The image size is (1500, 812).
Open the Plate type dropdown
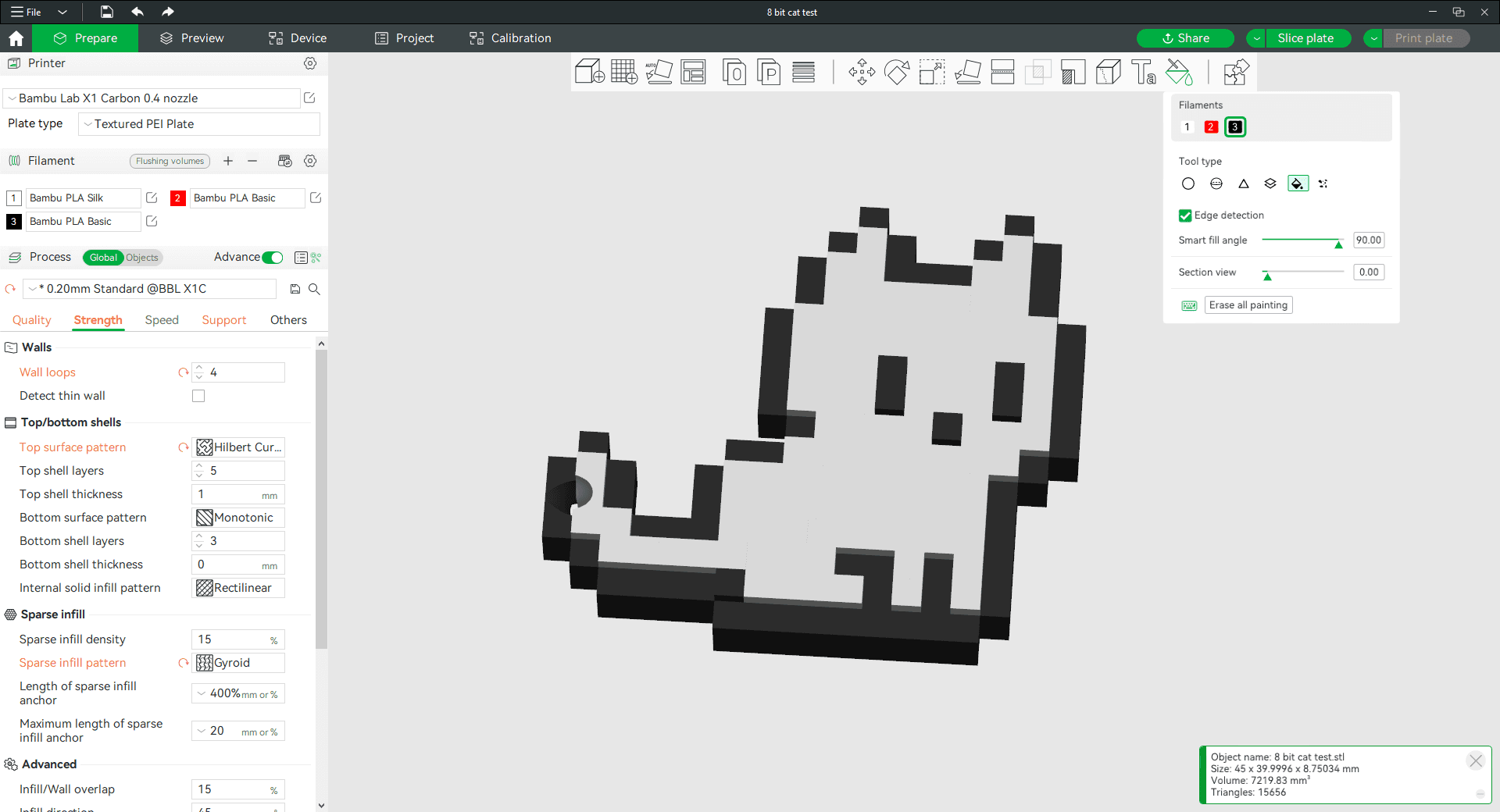pyautogui.click(x=199, y=124)
